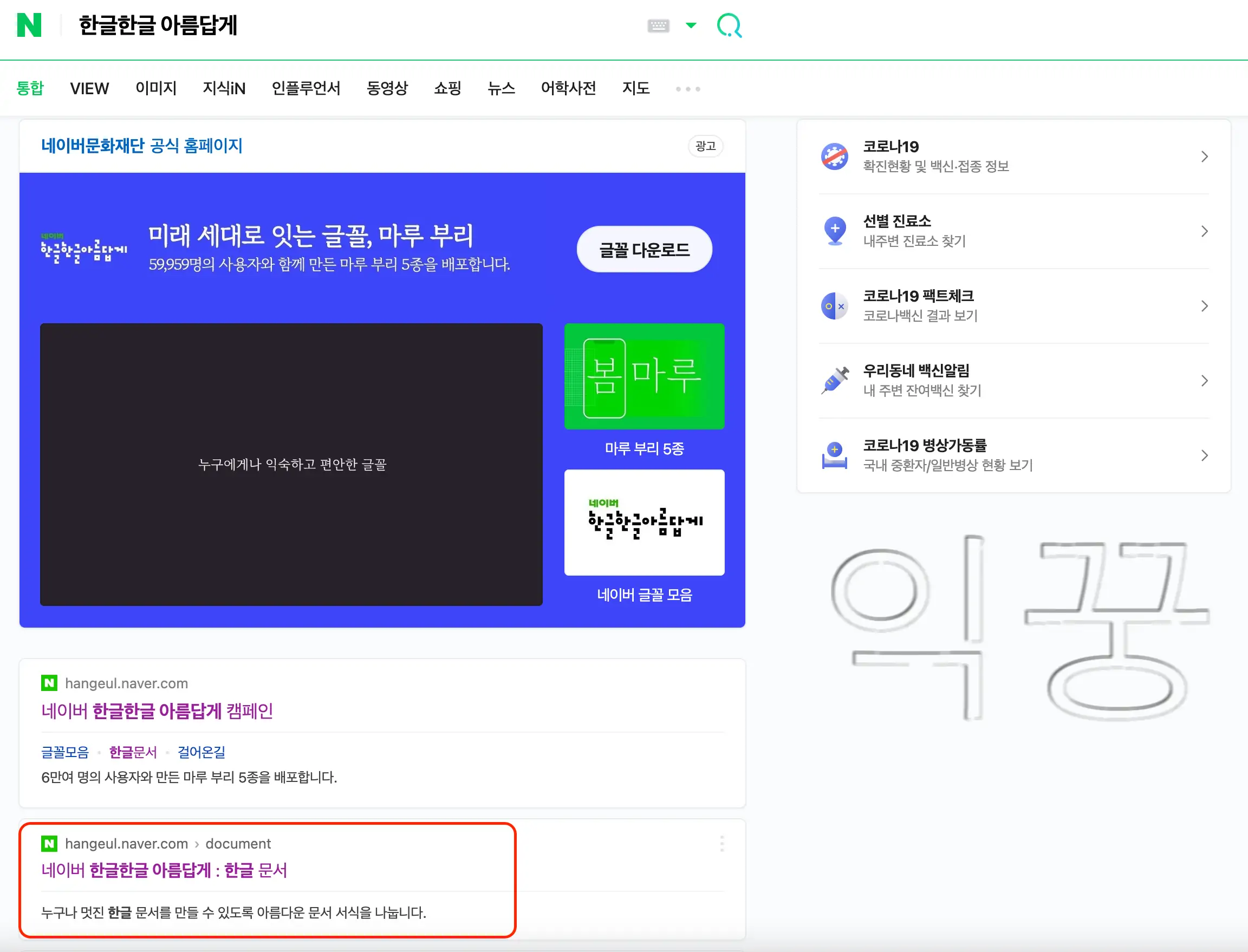Switch to the 이미지 tab
1248x952 pixels.
click(x=156, y=88)
